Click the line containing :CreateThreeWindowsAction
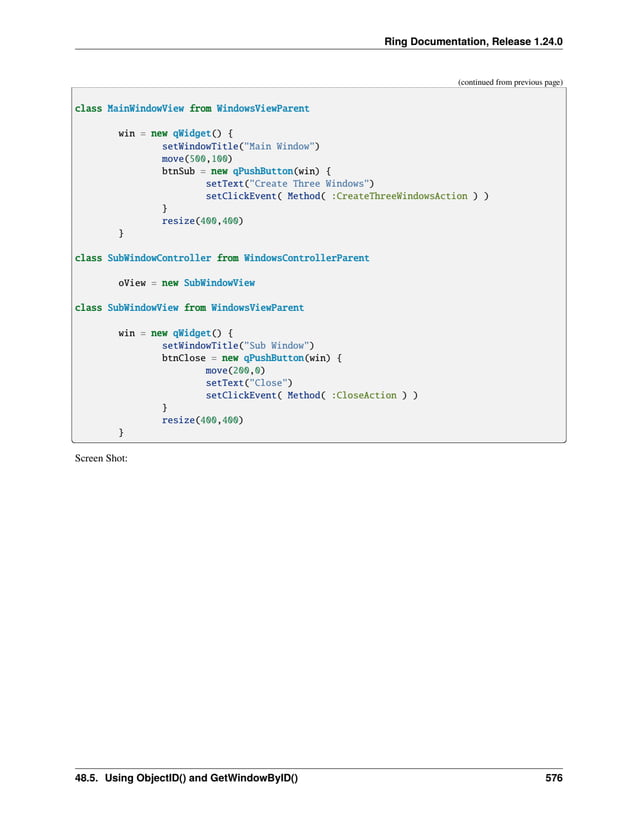The width and height of the screenshot is (638, 825). click(x=347, y=196)
